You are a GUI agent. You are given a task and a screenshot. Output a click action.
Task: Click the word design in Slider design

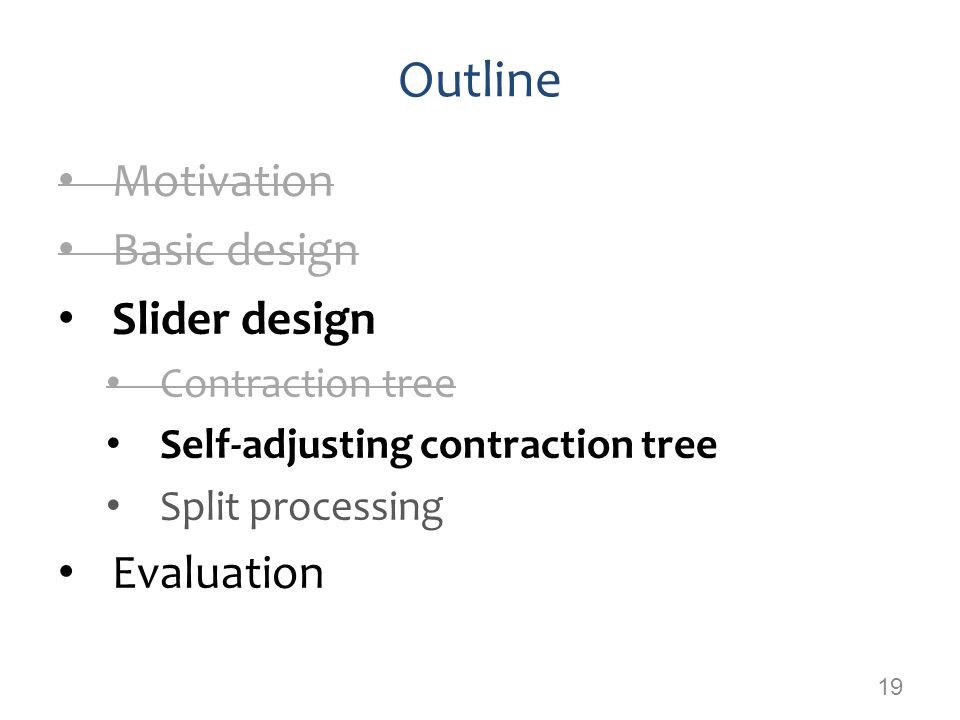(308, 322)
